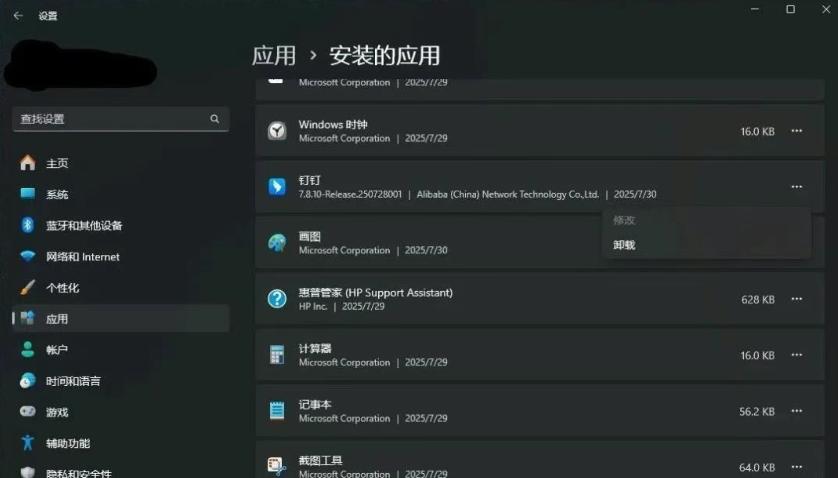This screenshot has width=838, height=478.
Task: Open 蓝牙和其他设备 section
Action: click(x=121, y=225)
